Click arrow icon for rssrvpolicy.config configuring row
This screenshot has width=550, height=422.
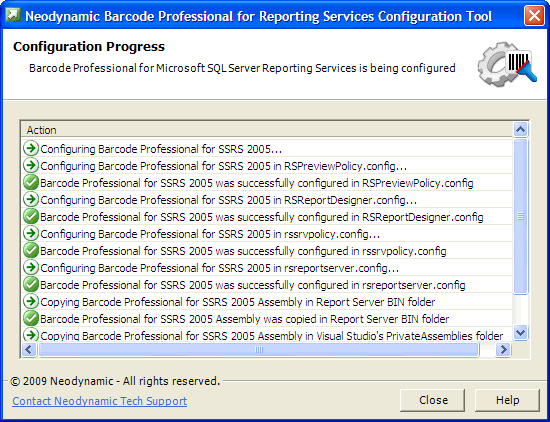[31, 233]
